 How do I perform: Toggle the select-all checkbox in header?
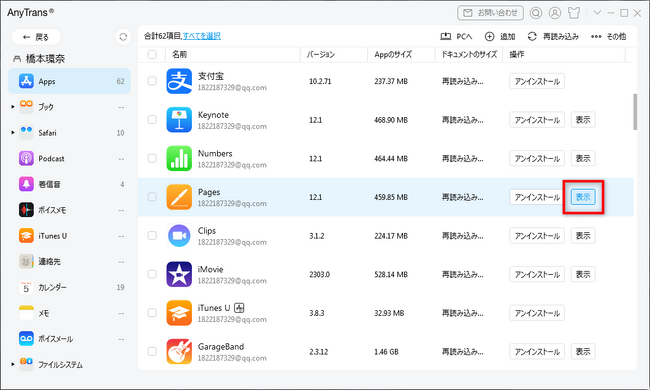pos(152,54)
